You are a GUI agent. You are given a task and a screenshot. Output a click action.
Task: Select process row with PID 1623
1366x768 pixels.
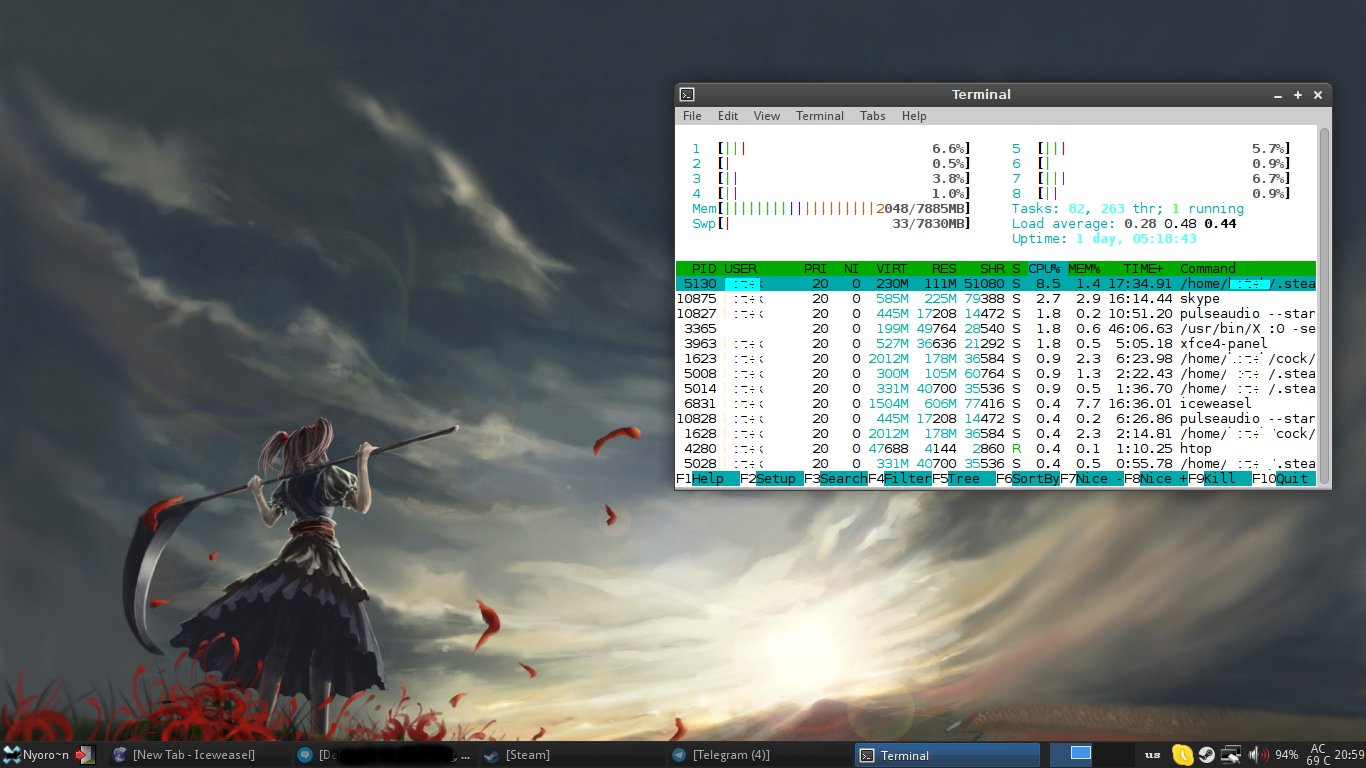click(996, 359)
